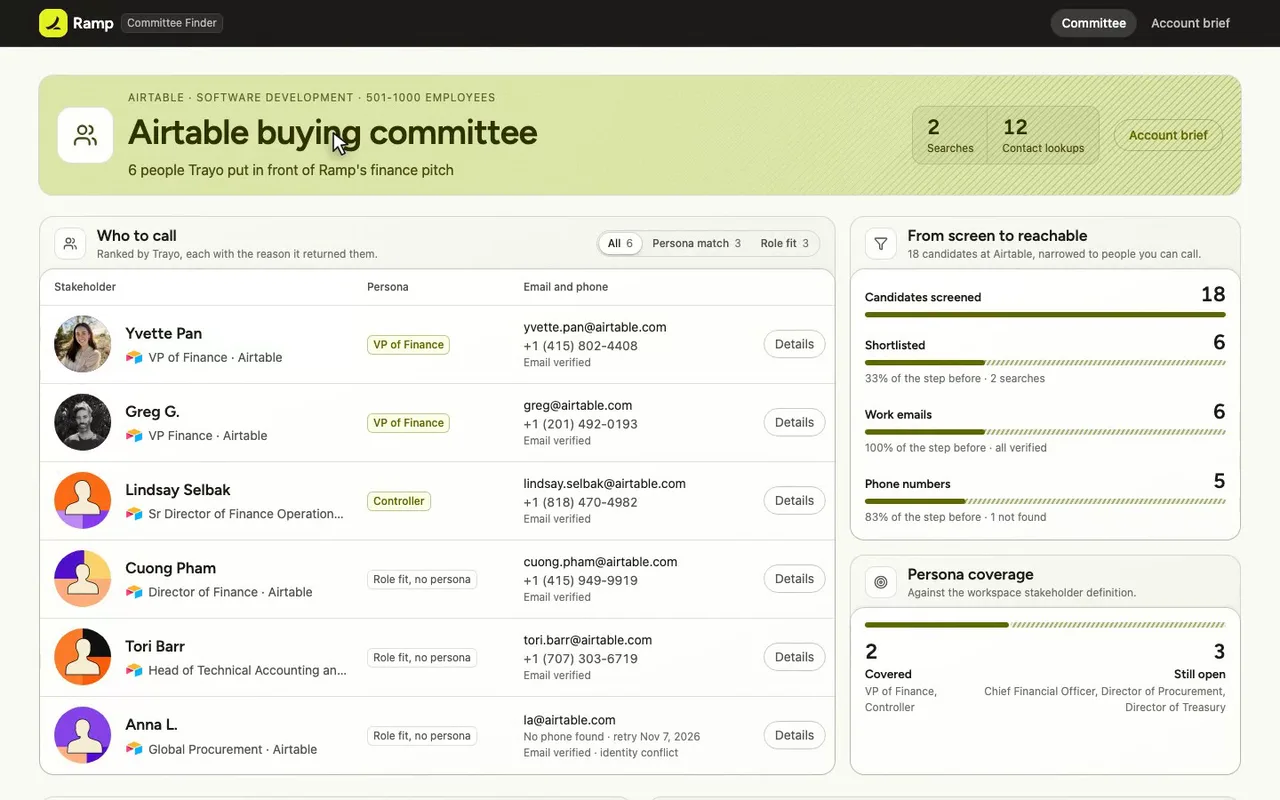
Task: Click the Stakeholder column header
Action: tap(85, 287)
